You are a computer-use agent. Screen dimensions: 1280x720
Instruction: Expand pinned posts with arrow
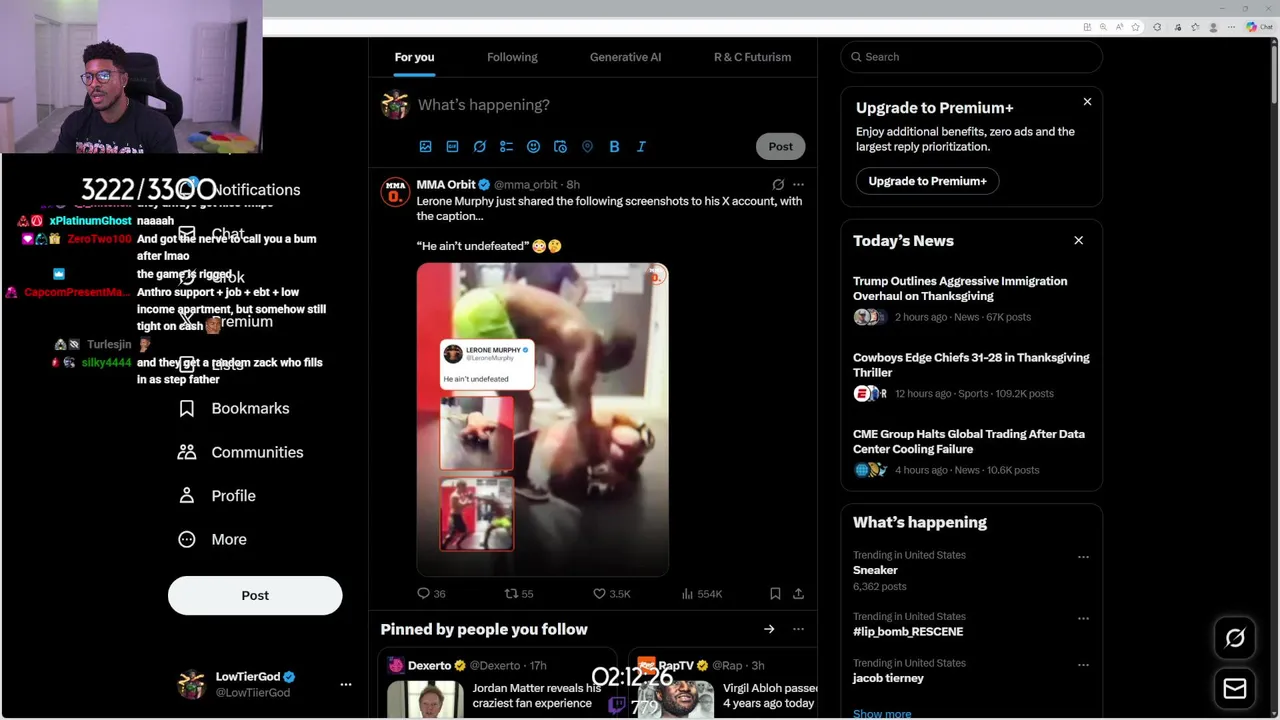(769, 629)
